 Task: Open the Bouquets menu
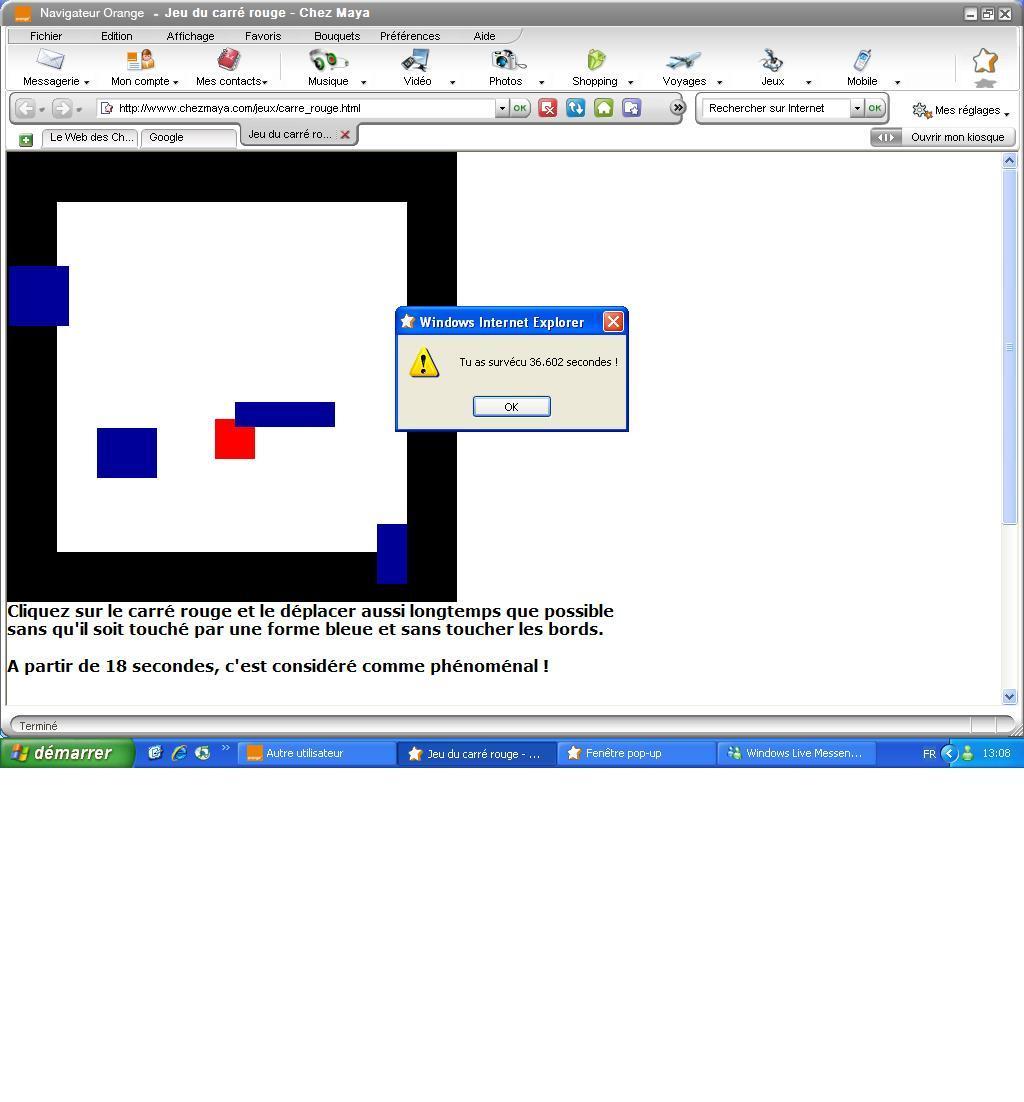tap(337, 36)
